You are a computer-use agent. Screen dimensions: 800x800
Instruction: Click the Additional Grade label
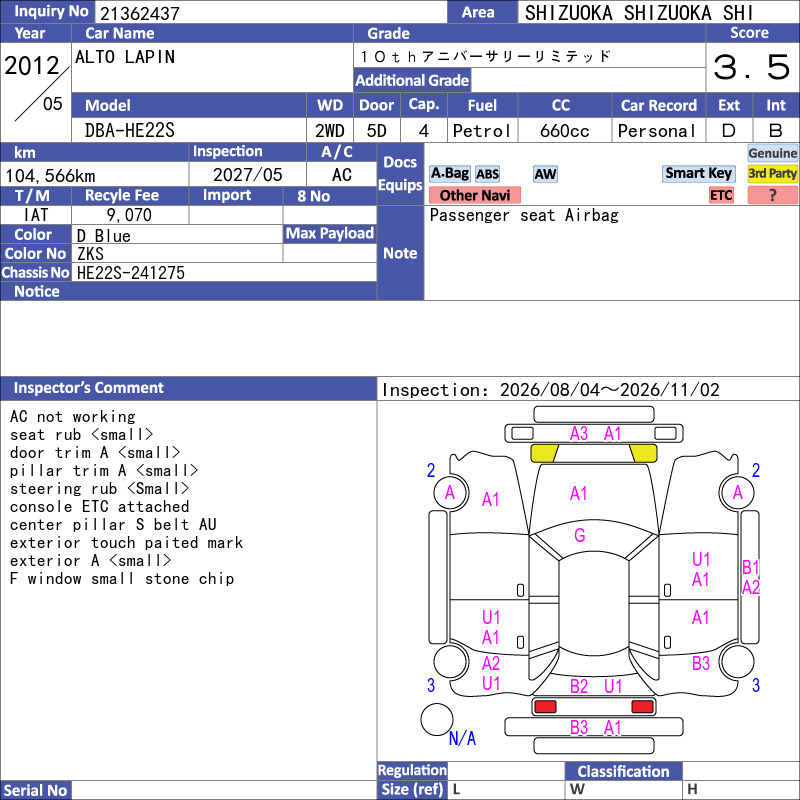pyautogui.click(x=412, y=81)
